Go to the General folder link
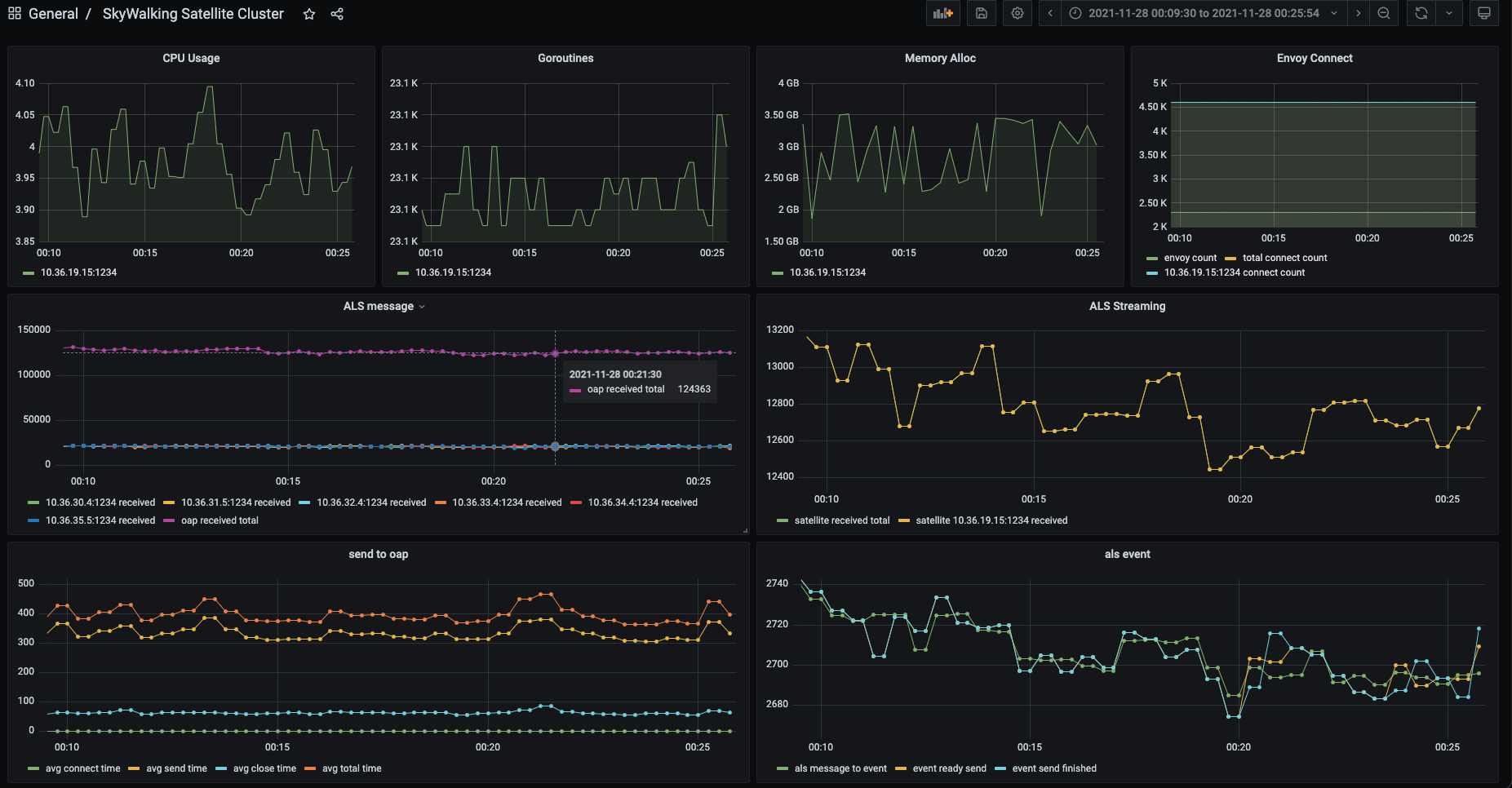 tap(53, 14)
